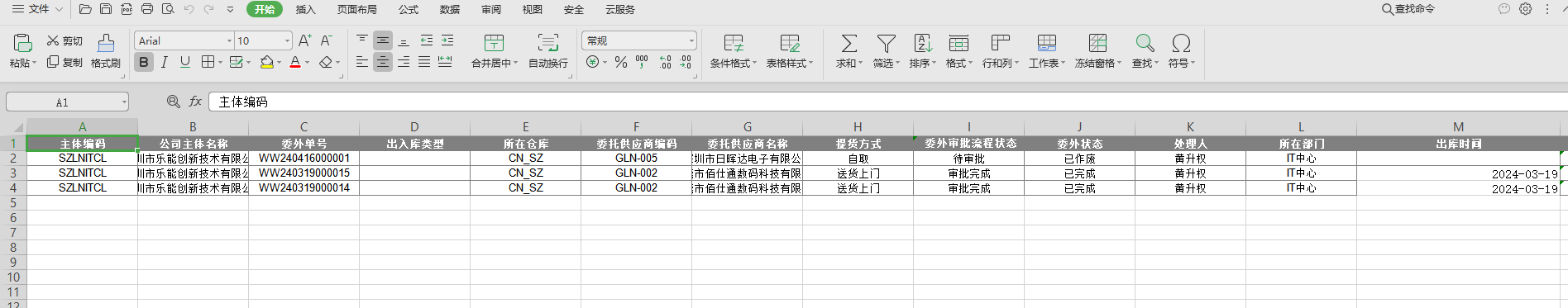Click the distributed alignment icon
This screenshot has width=1568, height=308.
click(x=445, y=62)
